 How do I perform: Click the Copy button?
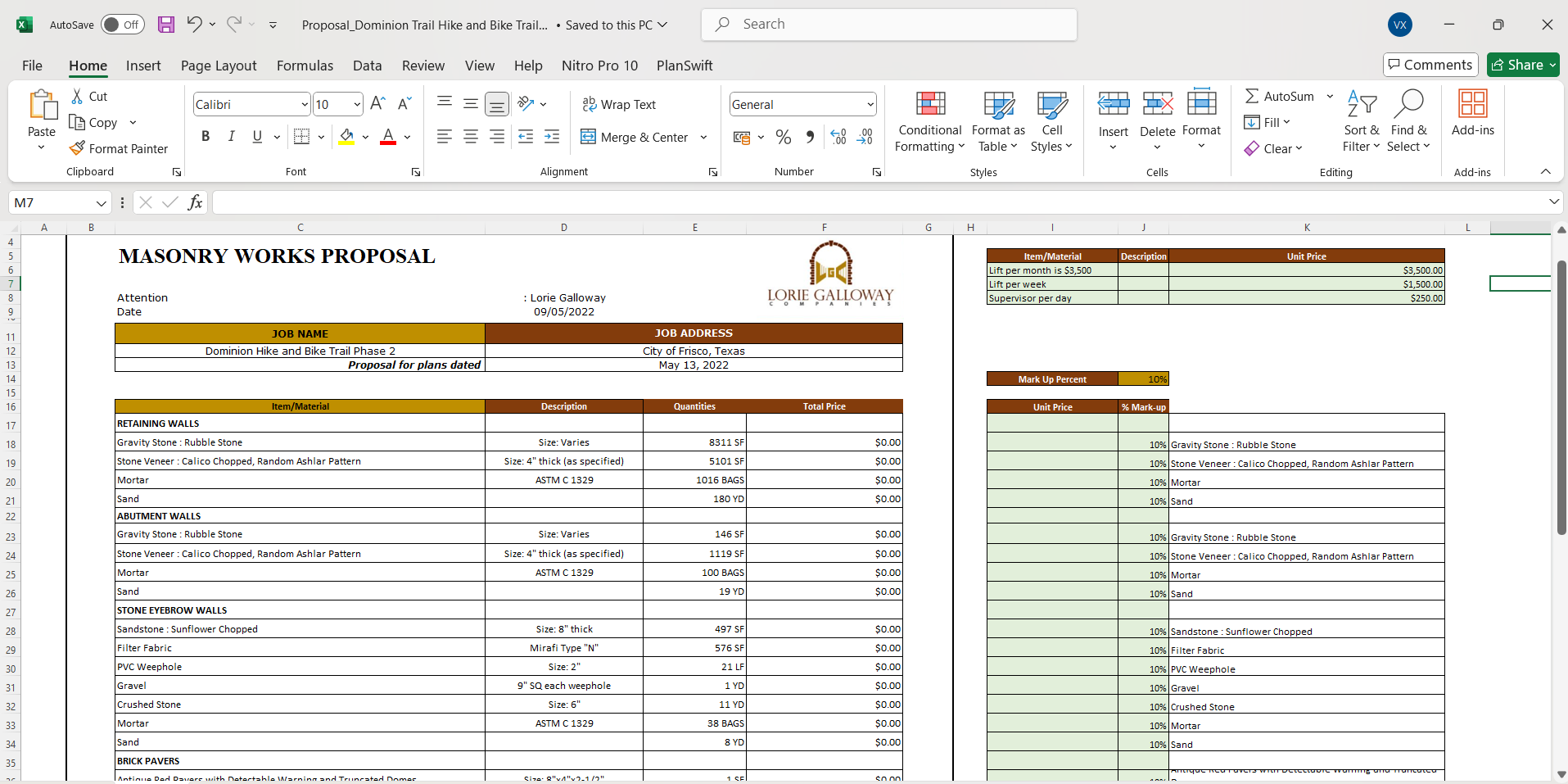tap(93, 122)
